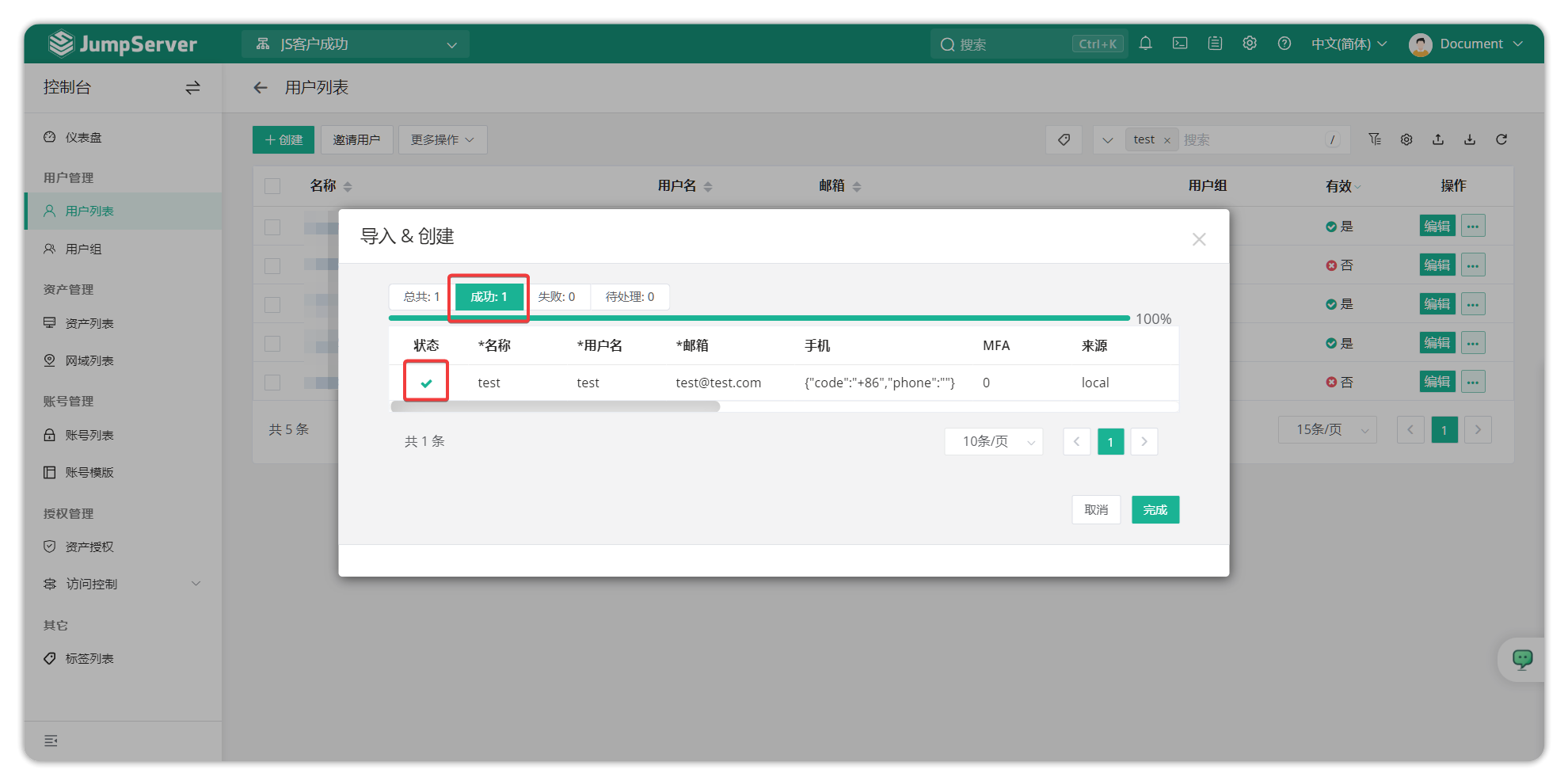The width and height of the screenshot is (1568, 777).
Task: Check the last user row checkbox
Action: coord(272,383)
